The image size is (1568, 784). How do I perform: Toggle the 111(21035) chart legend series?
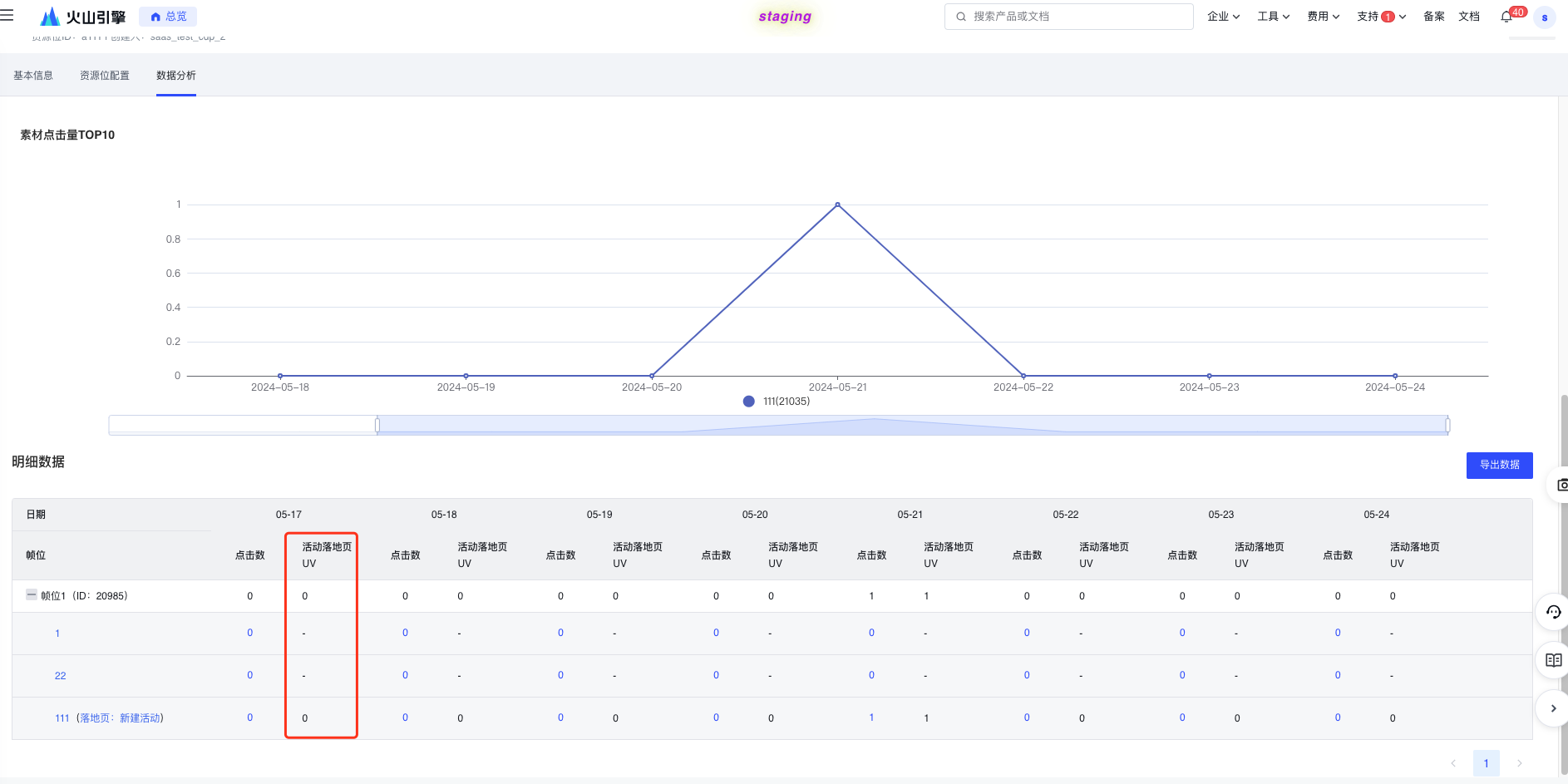coord(777,402)
